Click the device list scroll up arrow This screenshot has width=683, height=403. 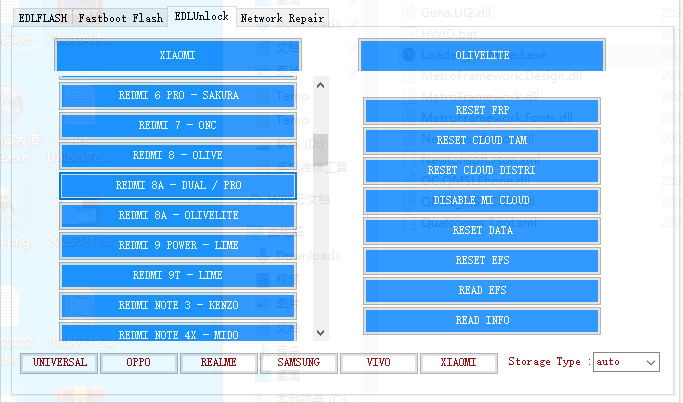click(x=321, y=85)
